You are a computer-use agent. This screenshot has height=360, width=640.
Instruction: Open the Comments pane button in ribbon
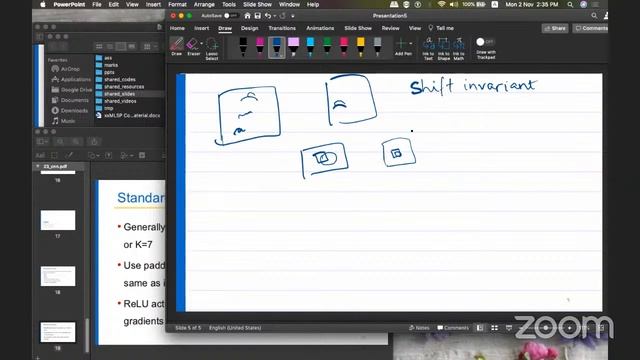pyautogui.click(x=590, y=28)
